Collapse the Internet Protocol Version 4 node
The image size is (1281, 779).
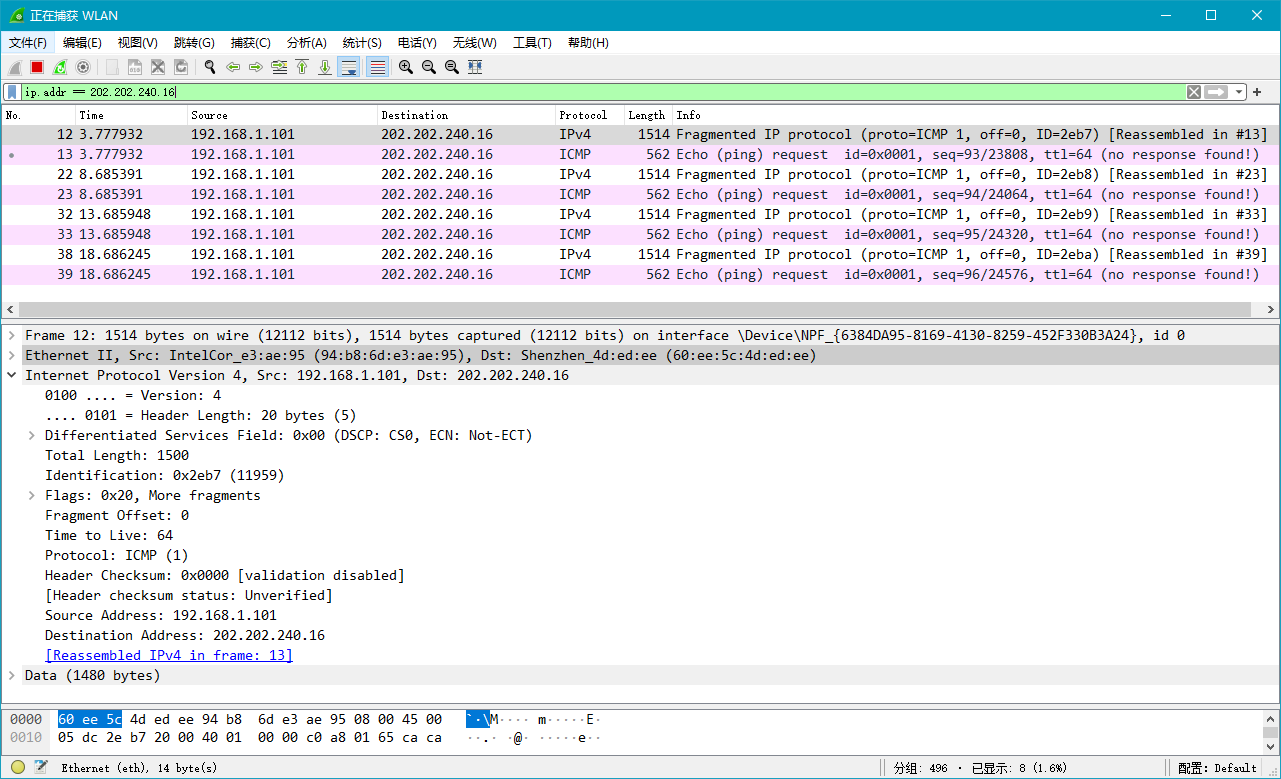(x=12, y=375)
